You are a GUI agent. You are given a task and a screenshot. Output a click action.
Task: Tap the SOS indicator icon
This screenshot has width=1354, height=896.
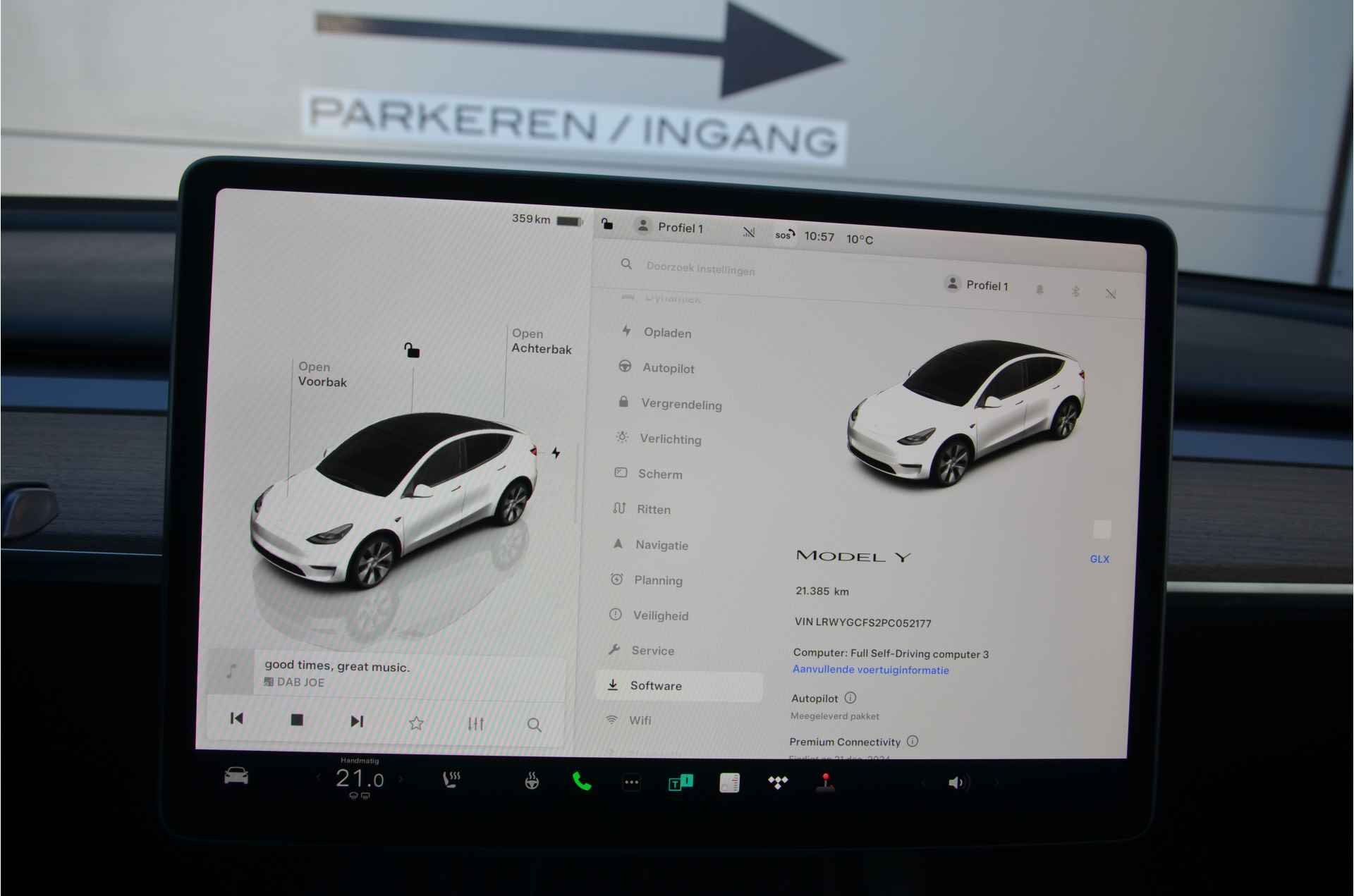pyautogui.click(x=785, y=235)
